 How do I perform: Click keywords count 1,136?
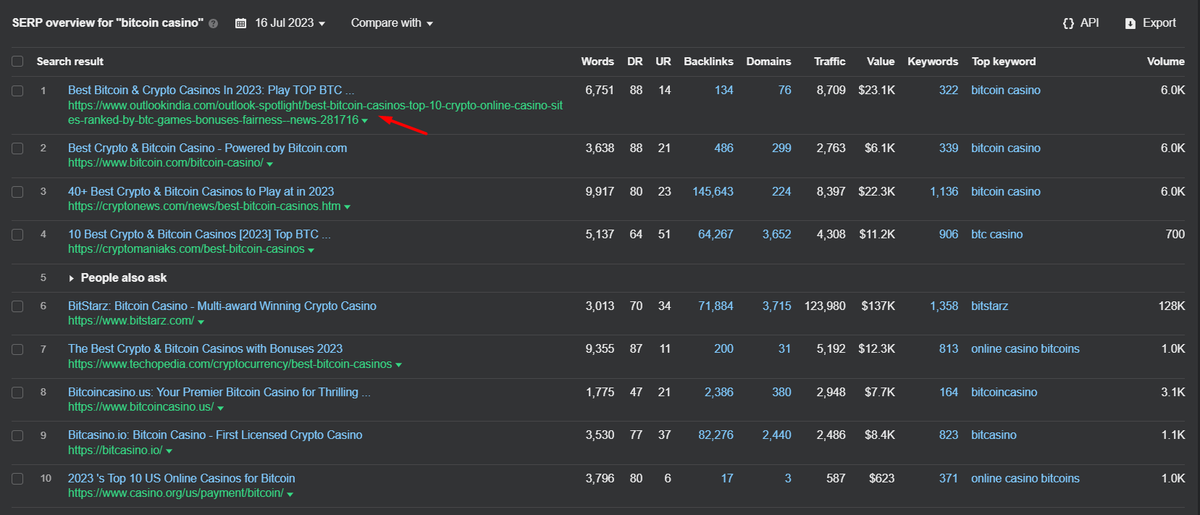point(943,191)
